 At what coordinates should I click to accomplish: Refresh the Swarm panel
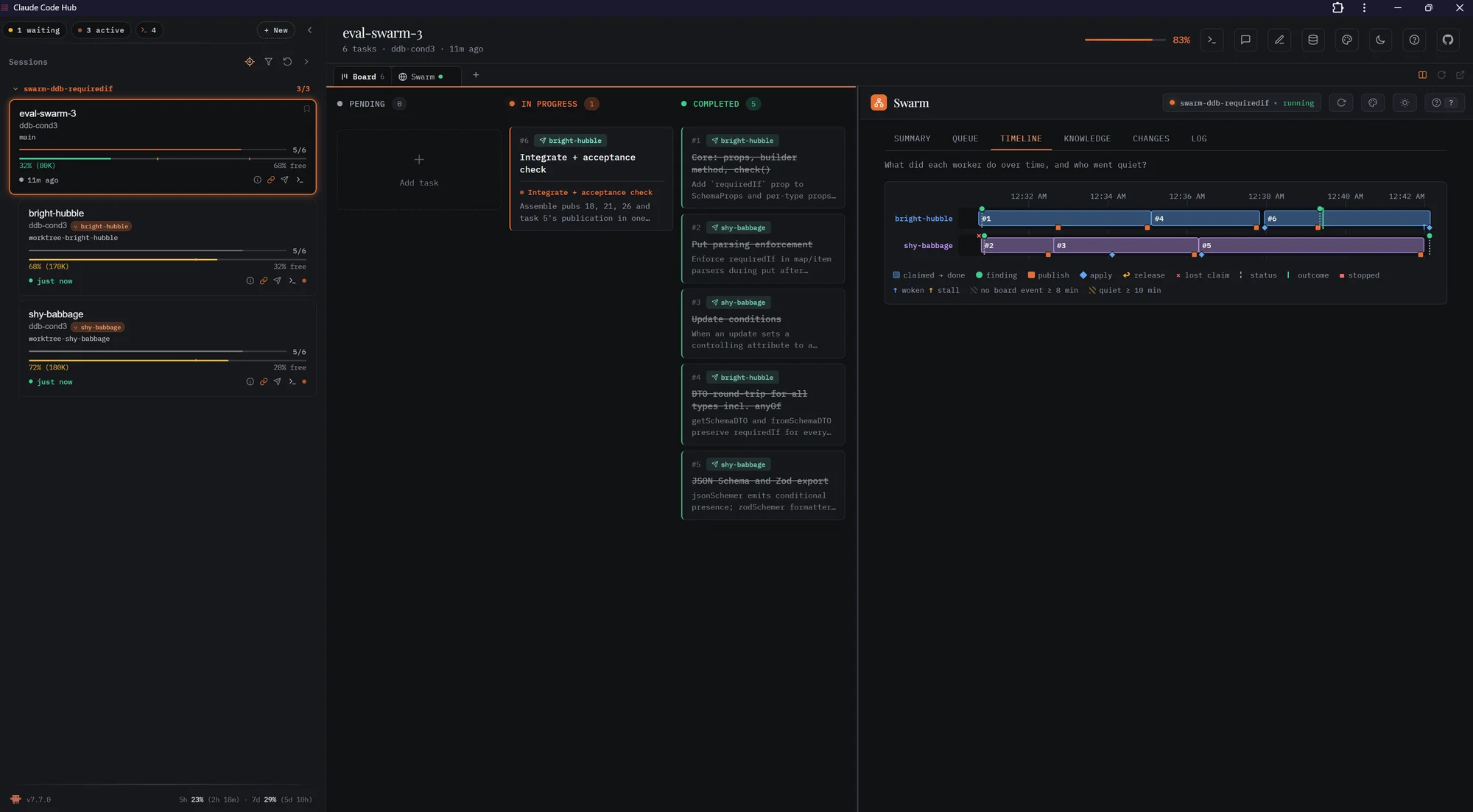tap(1341, 103)
